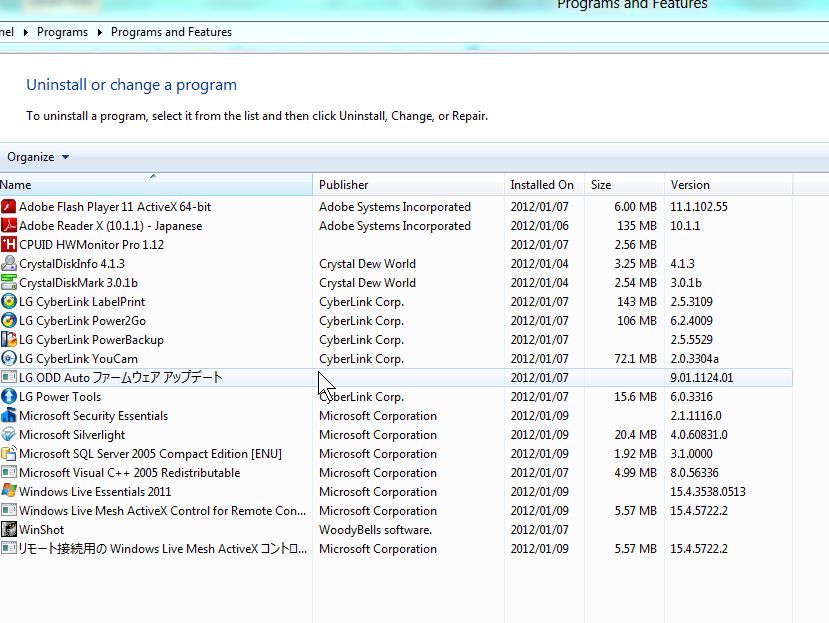This screenshot has height=623, width=829.
Task: Click Crystal Dew World publisher for CrystalDiskInfo
Action: tap(367, 264)
